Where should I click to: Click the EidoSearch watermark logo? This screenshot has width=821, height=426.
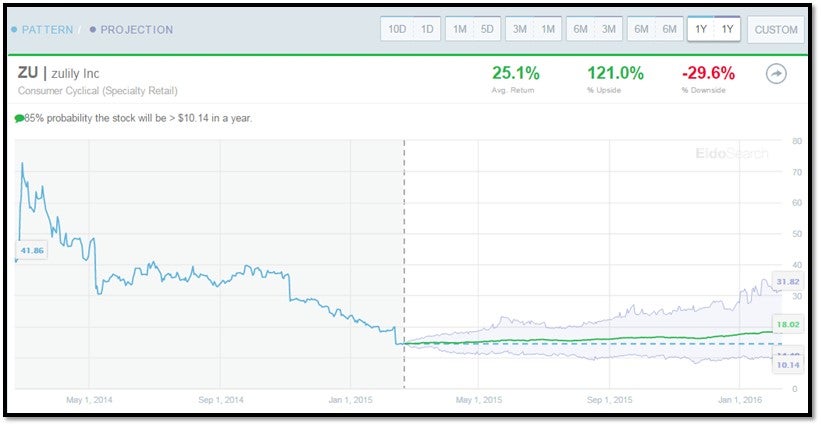732,153
